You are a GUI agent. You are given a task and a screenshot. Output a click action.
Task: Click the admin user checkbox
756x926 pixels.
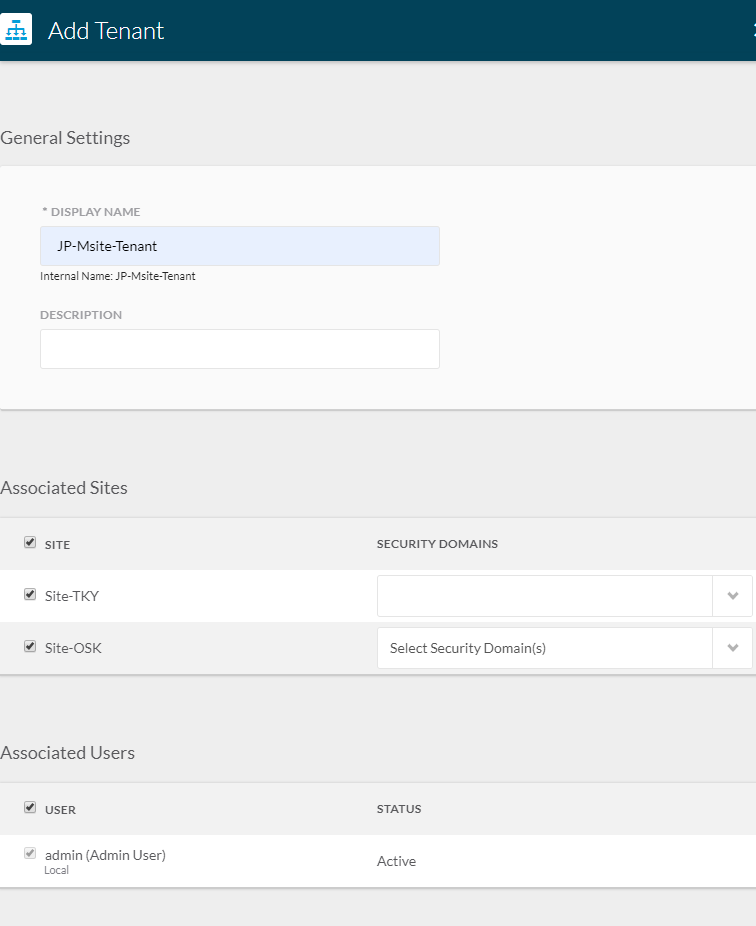pos(30,854)
